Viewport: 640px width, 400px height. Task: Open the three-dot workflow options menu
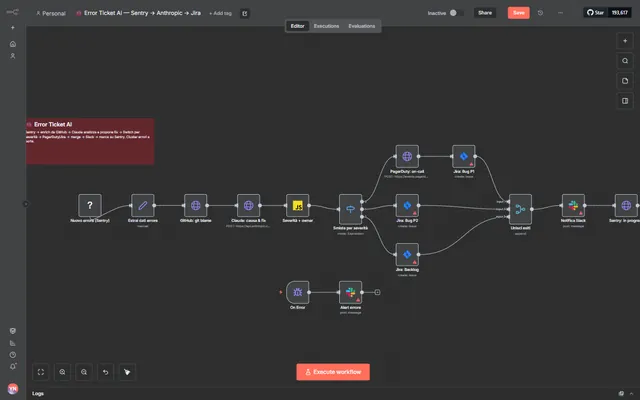point(560,13)
